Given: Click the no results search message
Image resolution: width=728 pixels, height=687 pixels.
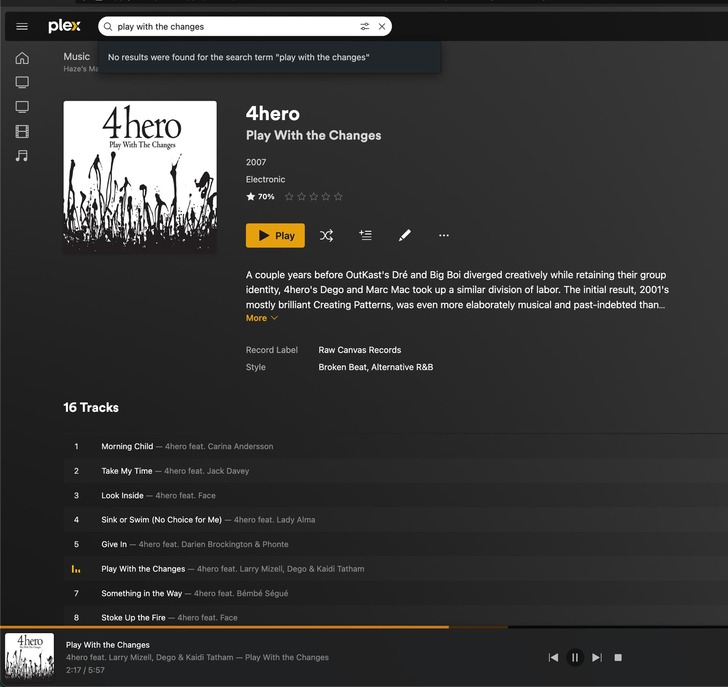Looking at the screenshot, I should click(x=239, y=57).
